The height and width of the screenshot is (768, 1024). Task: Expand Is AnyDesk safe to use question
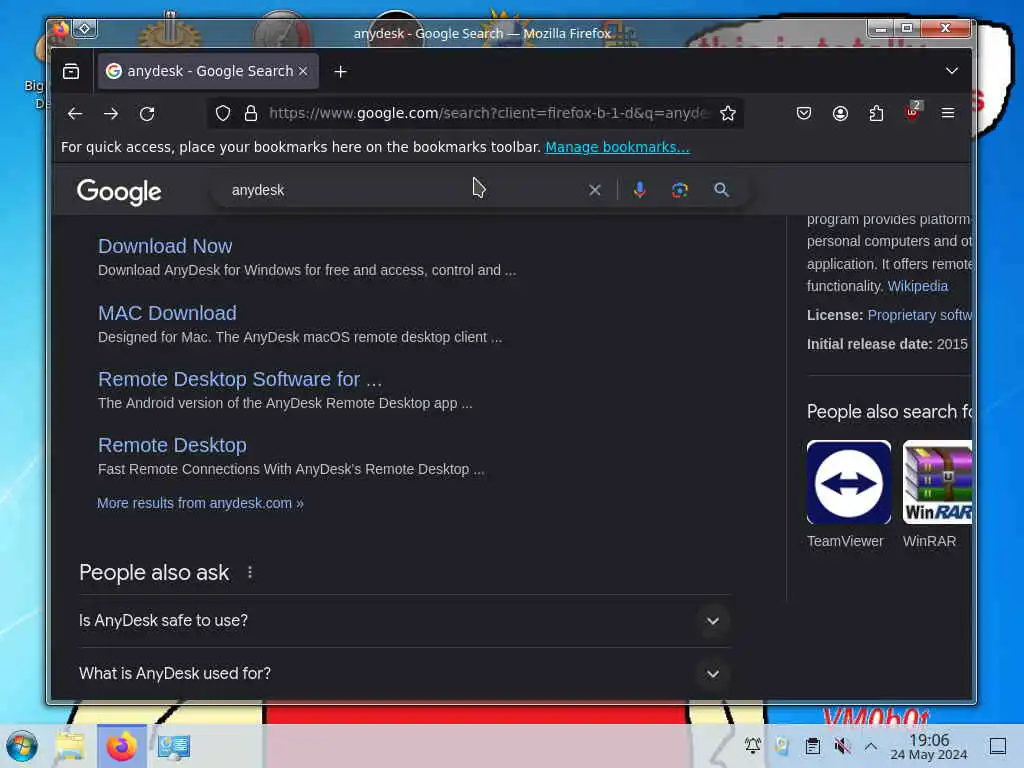coord(405,621)
